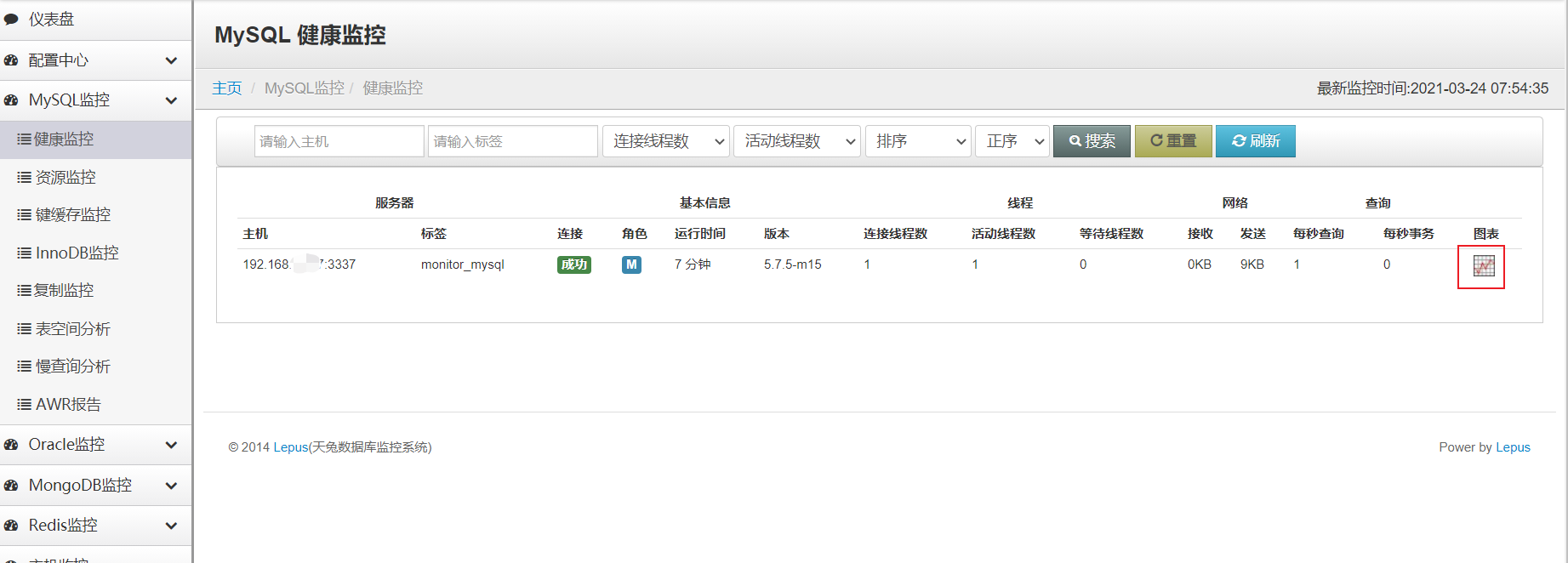The image size is (1568, 563).
Task: Click the list icon beside InnoDB监控
Action: (x=24, y=253)
